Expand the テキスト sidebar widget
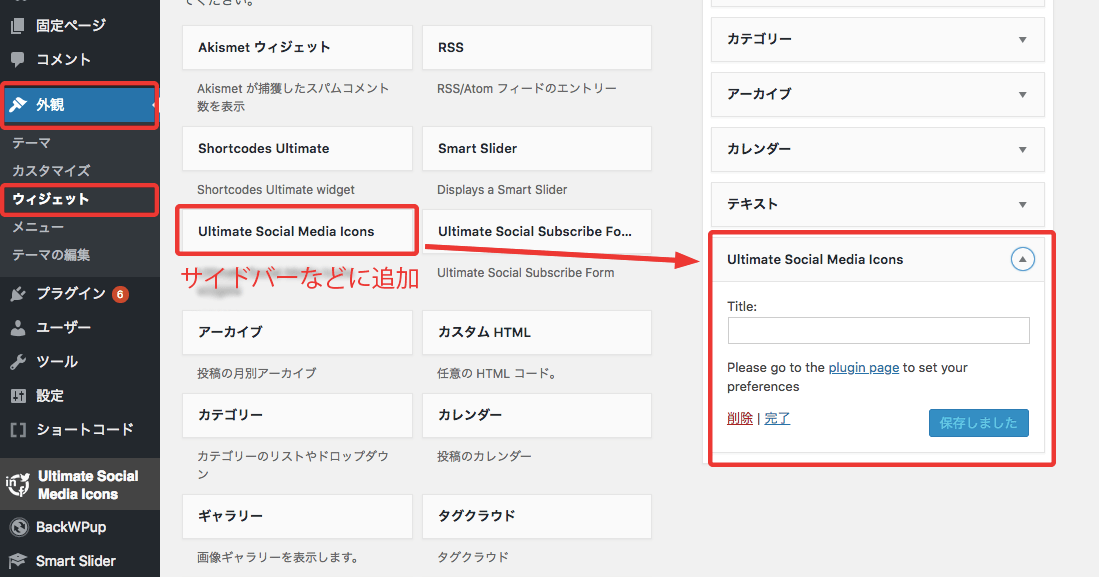Screen dimensions: 1099x577 (1022, 204)
